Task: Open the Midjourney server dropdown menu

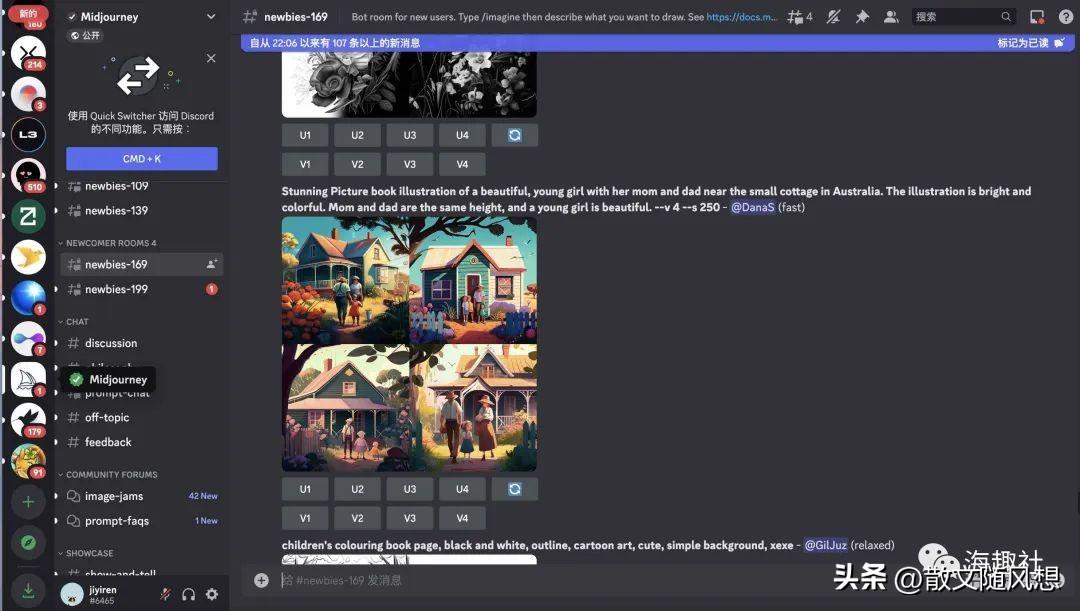Action: click(x=210, y=17)
